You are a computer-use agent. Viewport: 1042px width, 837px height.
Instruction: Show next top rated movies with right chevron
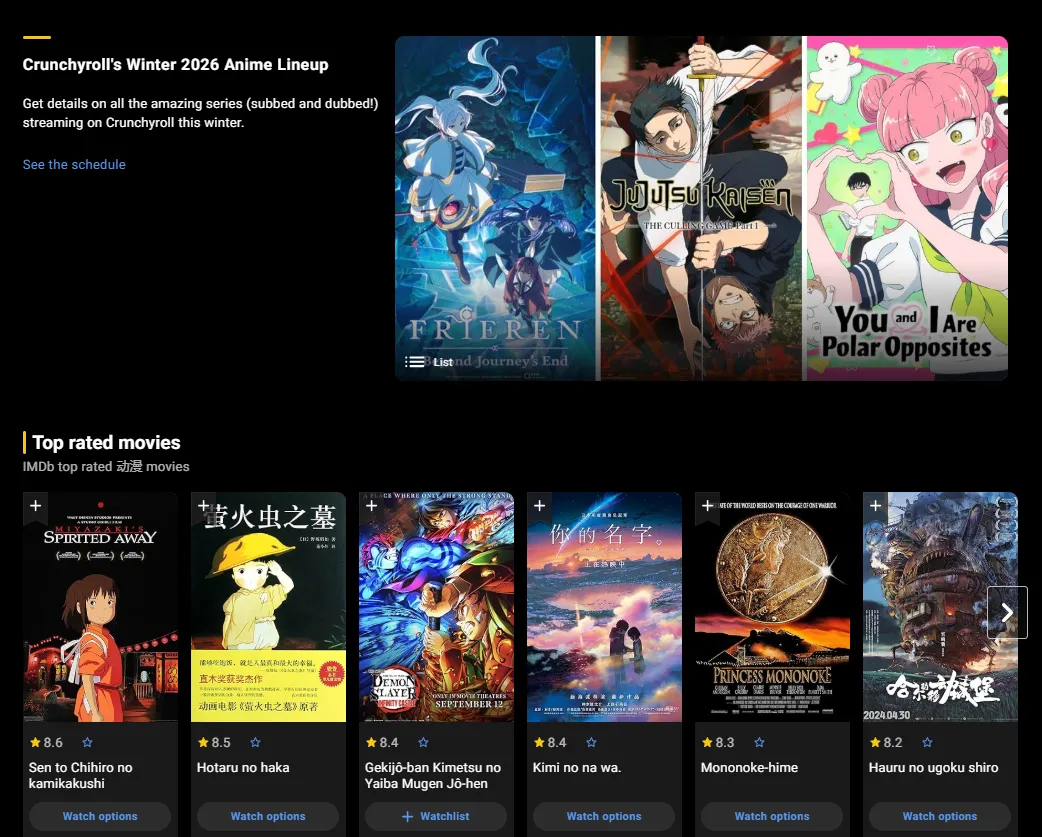coord(1007,612)
